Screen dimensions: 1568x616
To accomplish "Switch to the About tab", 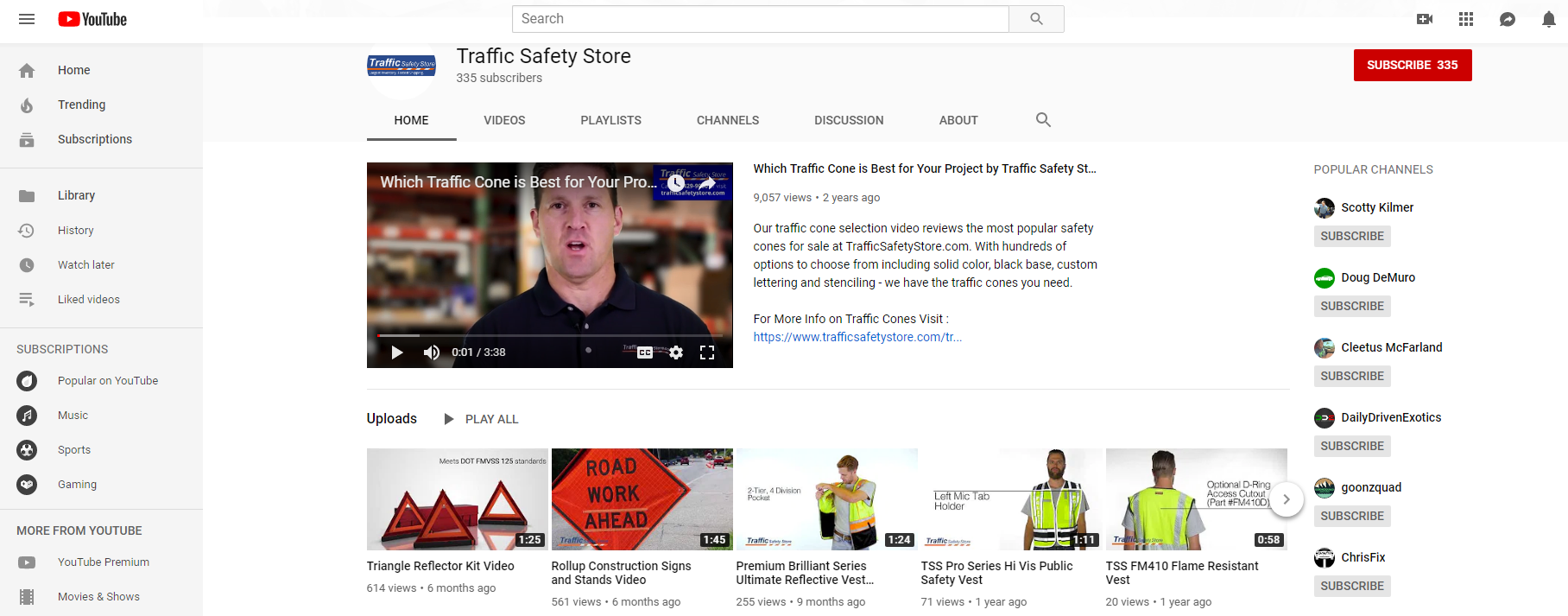I will pos(958,120).
